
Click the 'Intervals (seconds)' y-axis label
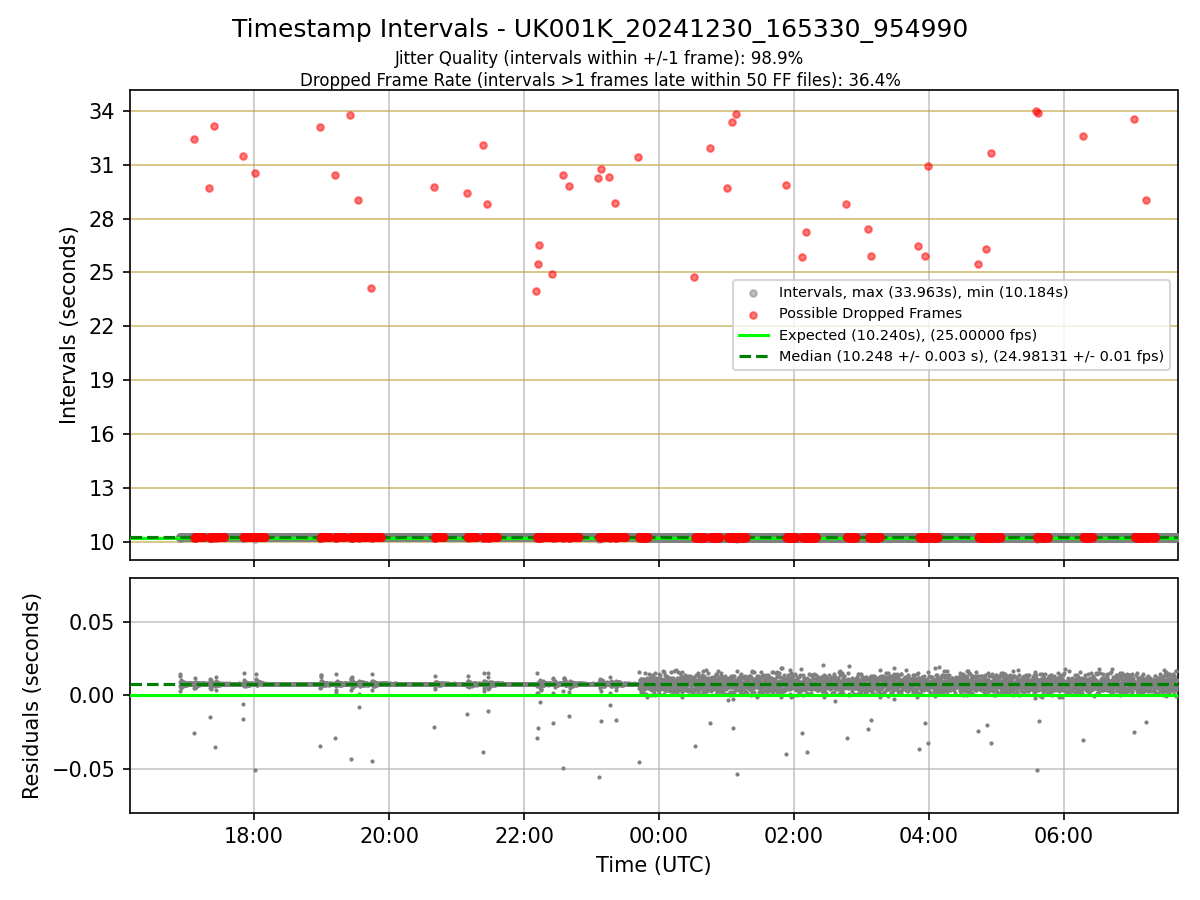coord(69,325)
